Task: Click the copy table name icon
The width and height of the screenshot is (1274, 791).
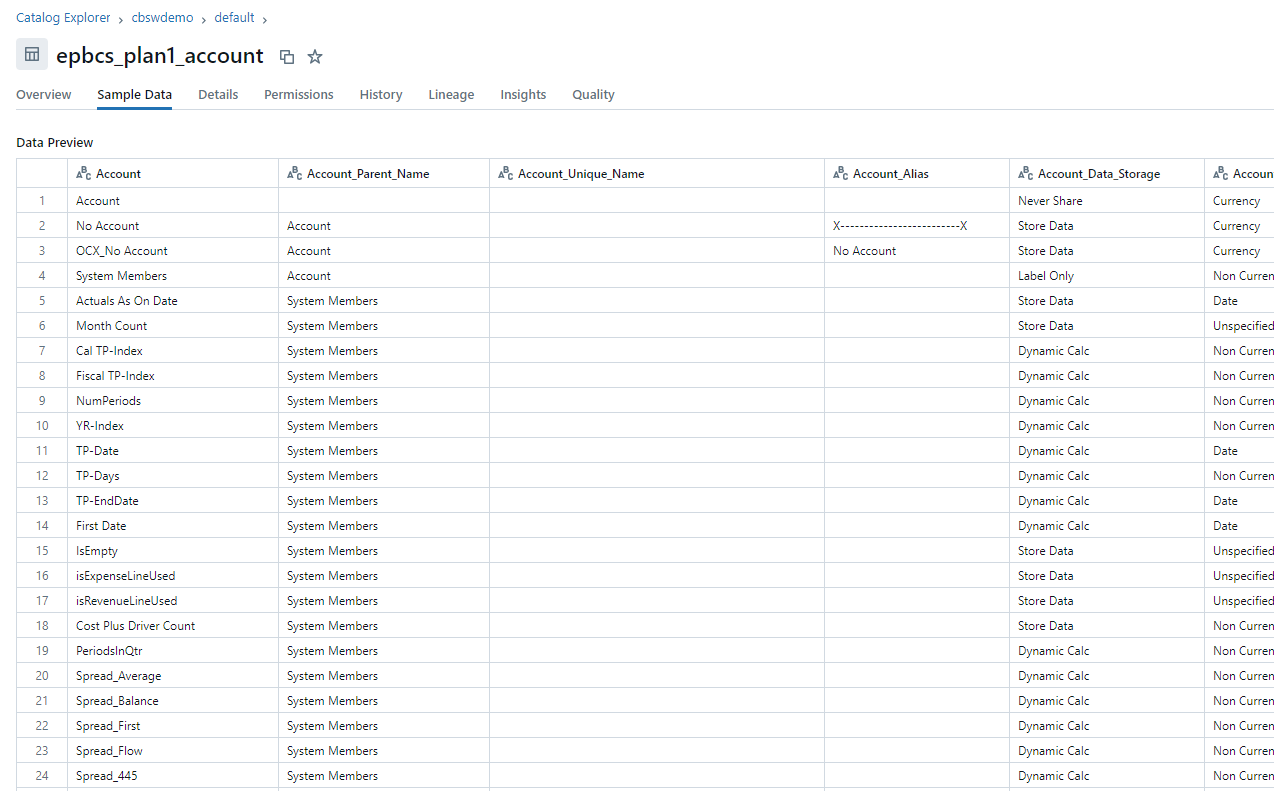Action: tap(287, 57)
